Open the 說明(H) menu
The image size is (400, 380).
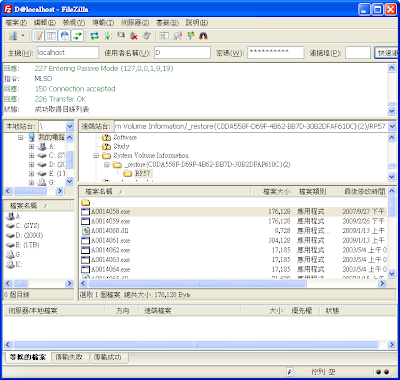coord(197,23)
